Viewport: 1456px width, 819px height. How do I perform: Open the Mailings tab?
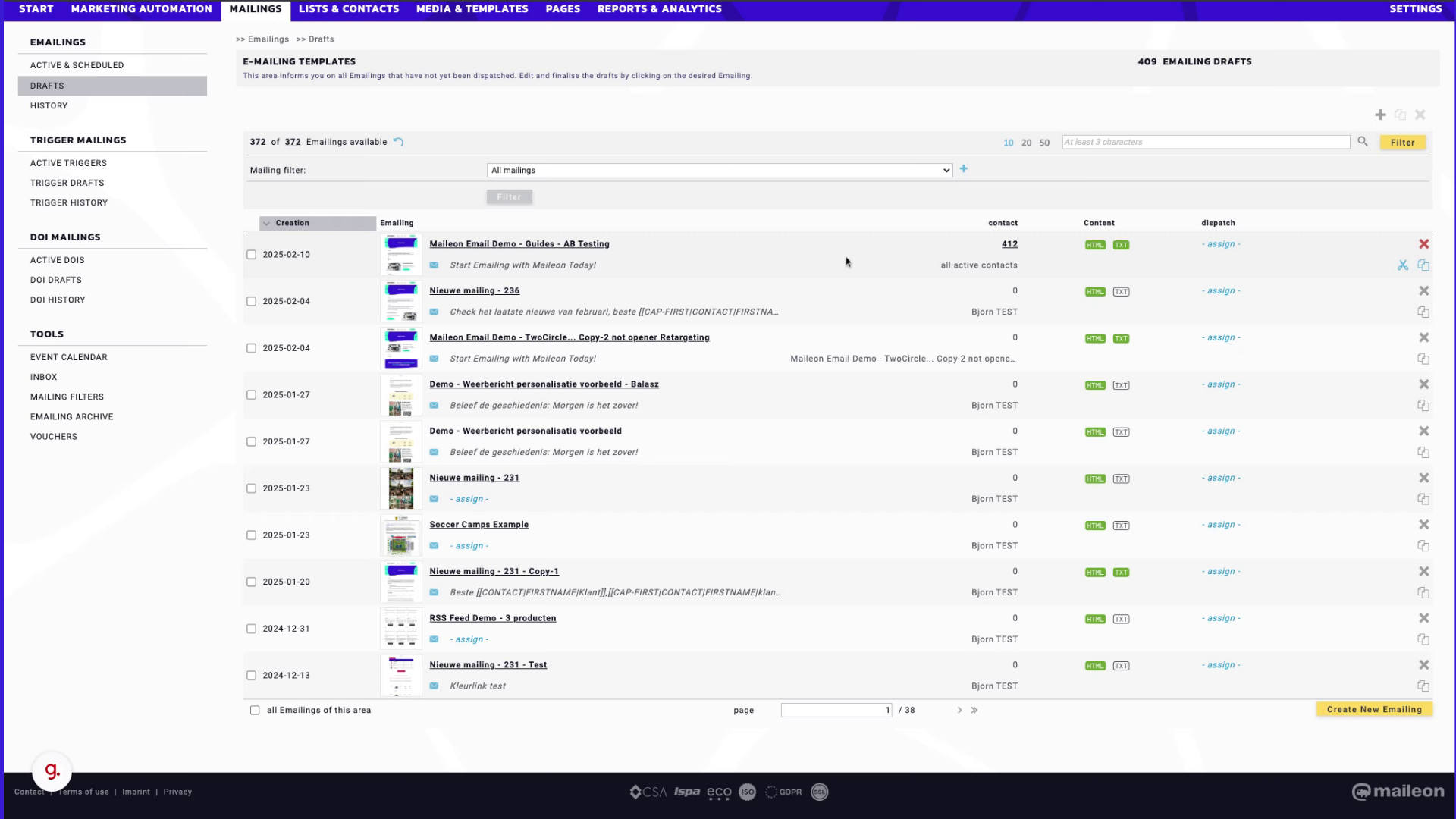(256, 9)
